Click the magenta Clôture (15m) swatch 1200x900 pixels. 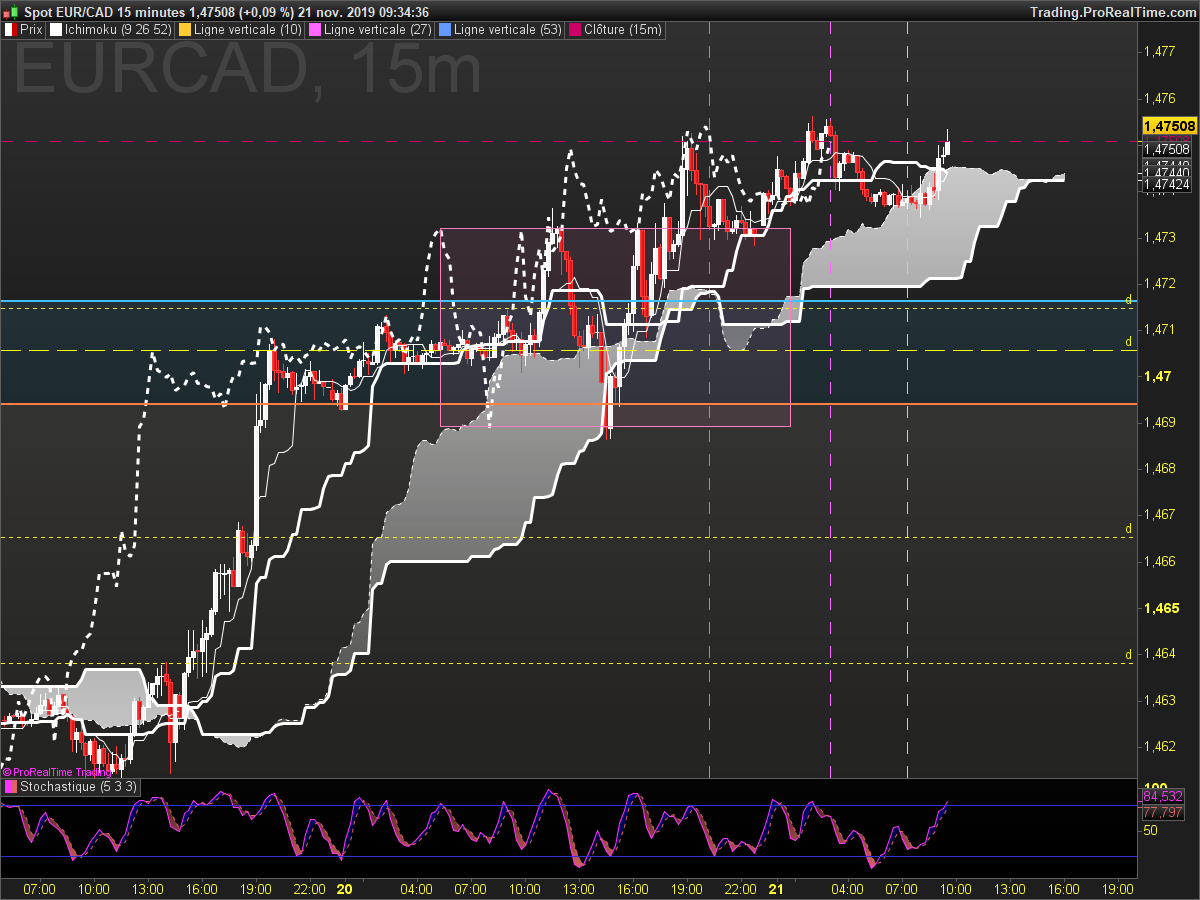[x=574, y=30]
